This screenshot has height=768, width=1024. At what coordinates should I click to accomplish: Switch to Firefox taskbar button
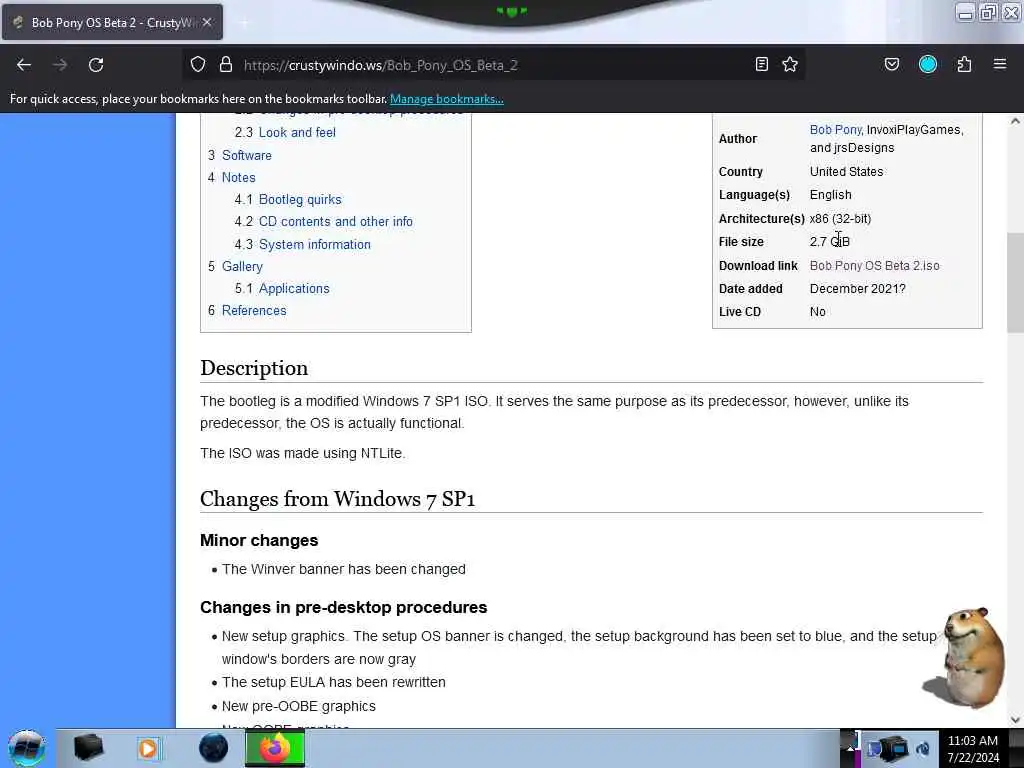pyautogui.click(x=275, y=748)
